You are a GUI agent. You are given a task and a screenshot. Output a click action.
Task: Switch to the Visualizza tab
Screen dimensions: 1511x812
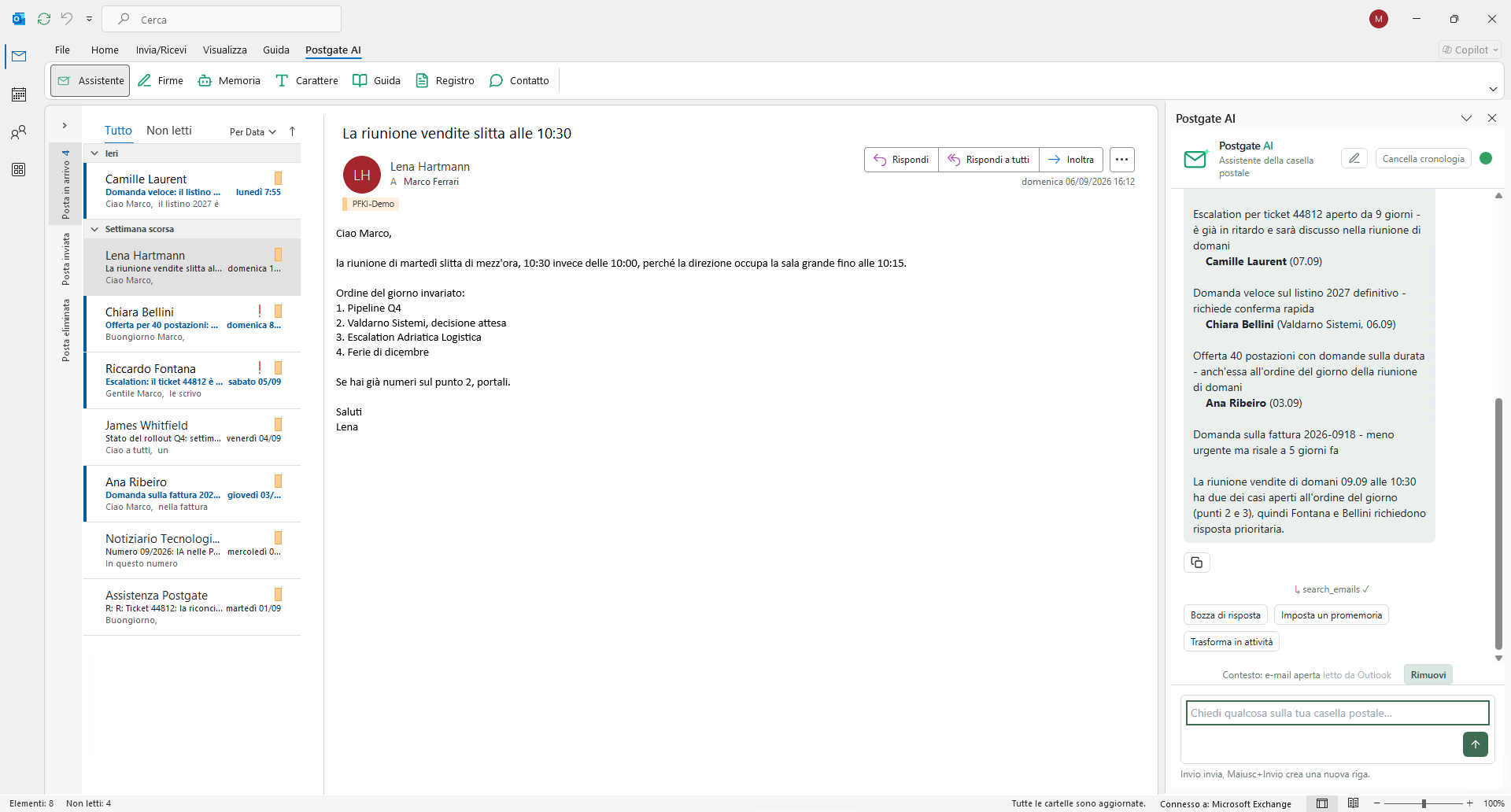(225, 50)
